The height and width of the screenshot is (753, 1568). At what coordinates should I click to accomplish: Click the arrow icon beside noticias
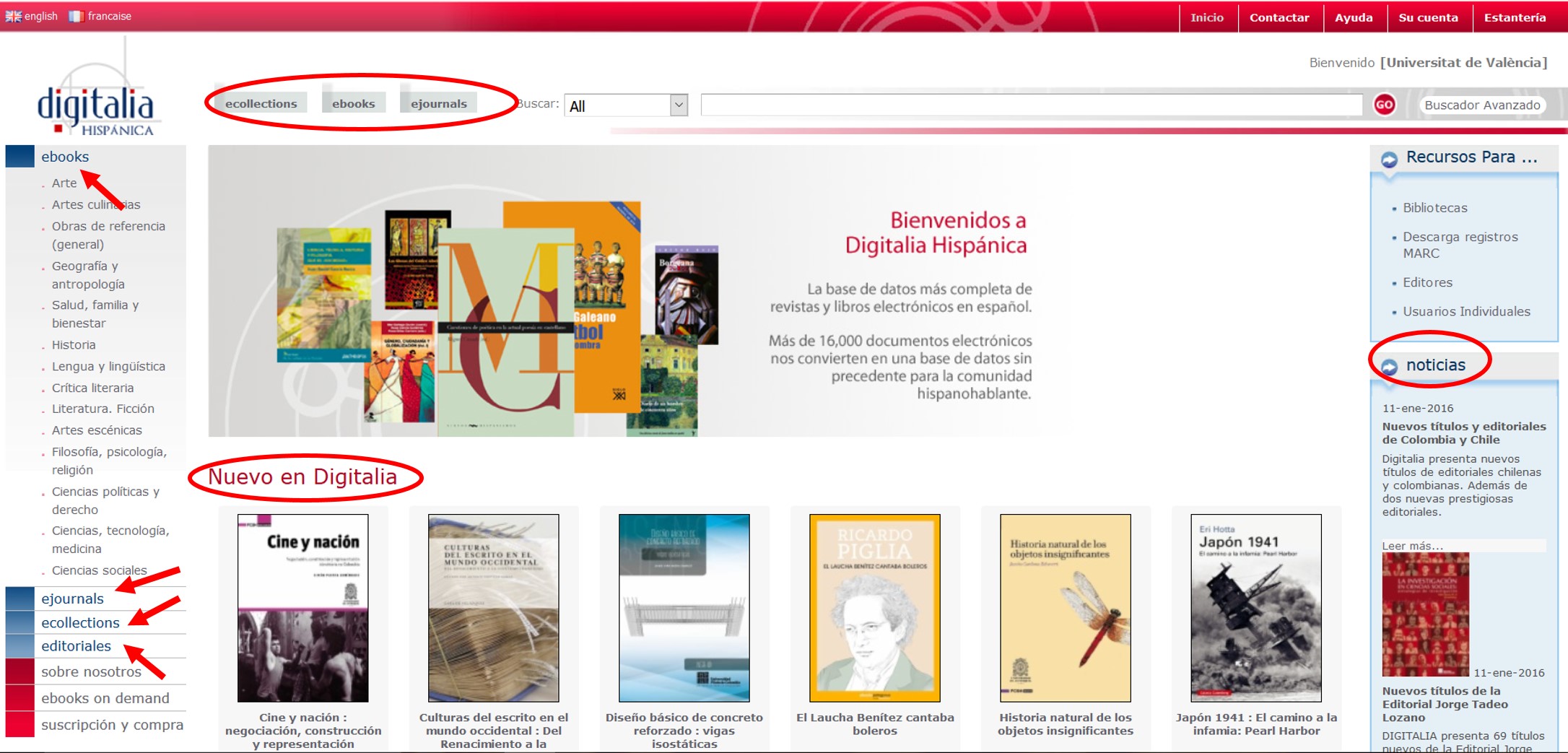[x=1389, y=367]
